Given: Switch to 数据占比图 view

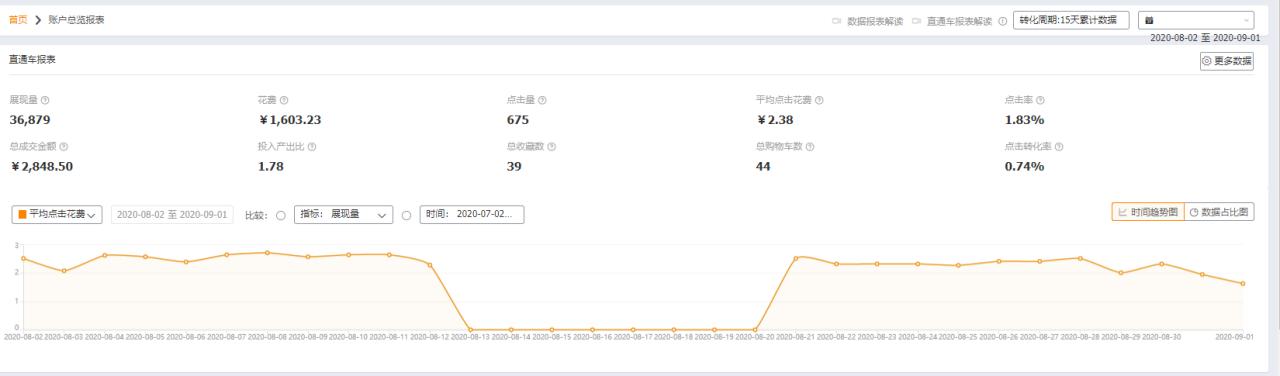Looking at the screenshot, I should tap(1219, 212).
